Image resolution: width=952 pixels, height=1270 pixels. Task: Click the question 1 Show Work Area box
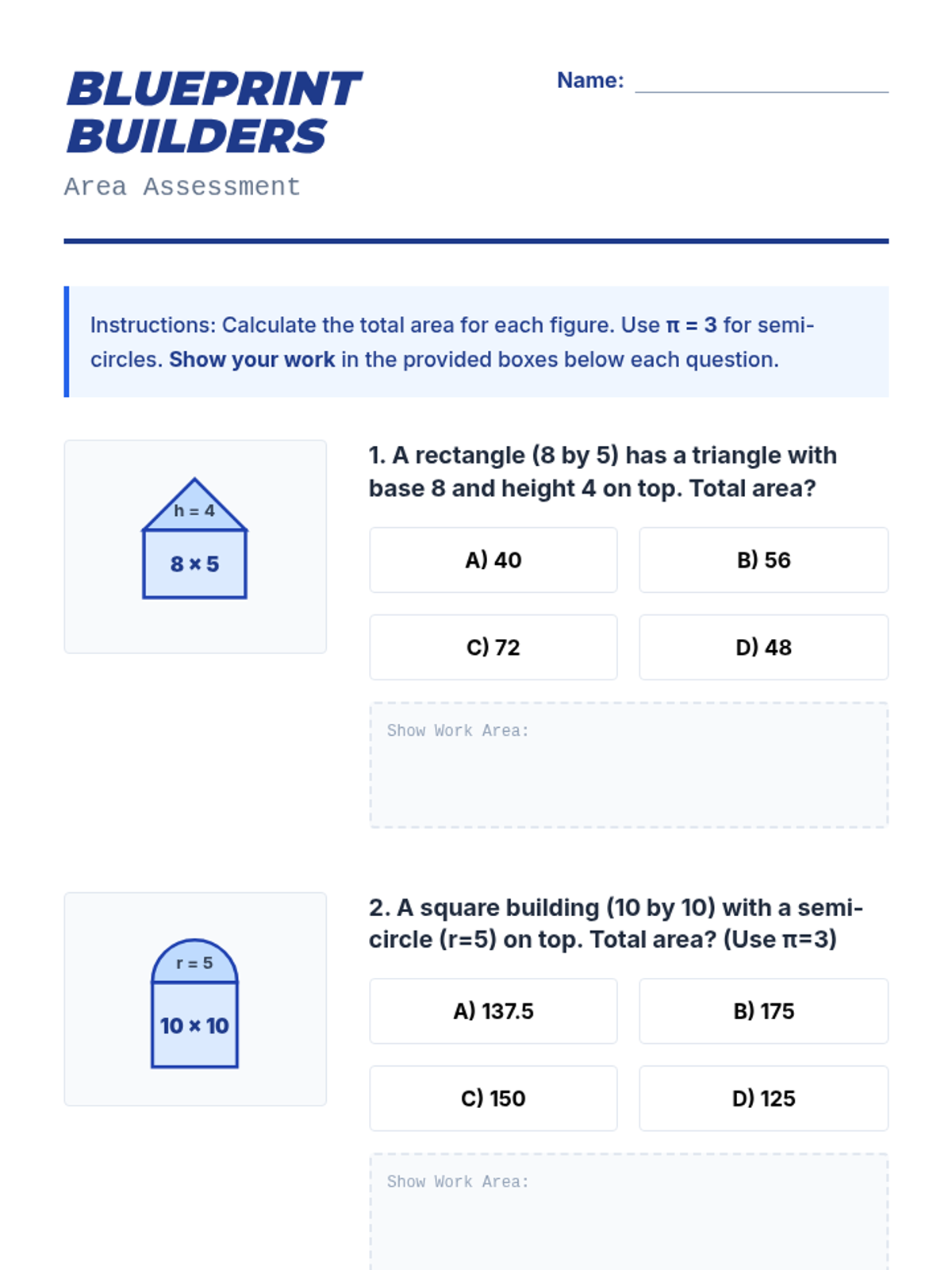(628, 765)
